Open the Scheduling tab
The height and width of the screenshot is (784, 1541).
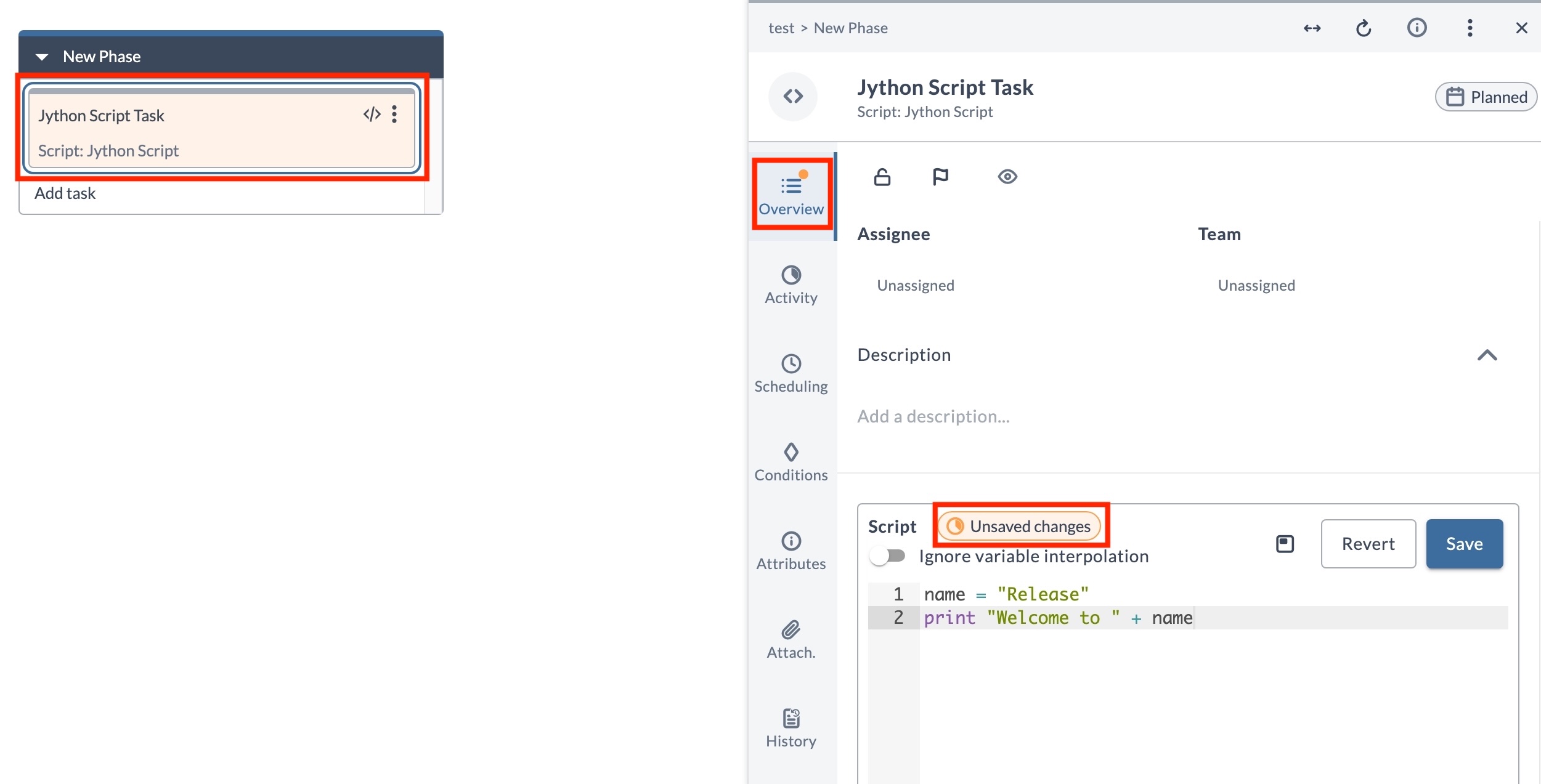(791, 374)
